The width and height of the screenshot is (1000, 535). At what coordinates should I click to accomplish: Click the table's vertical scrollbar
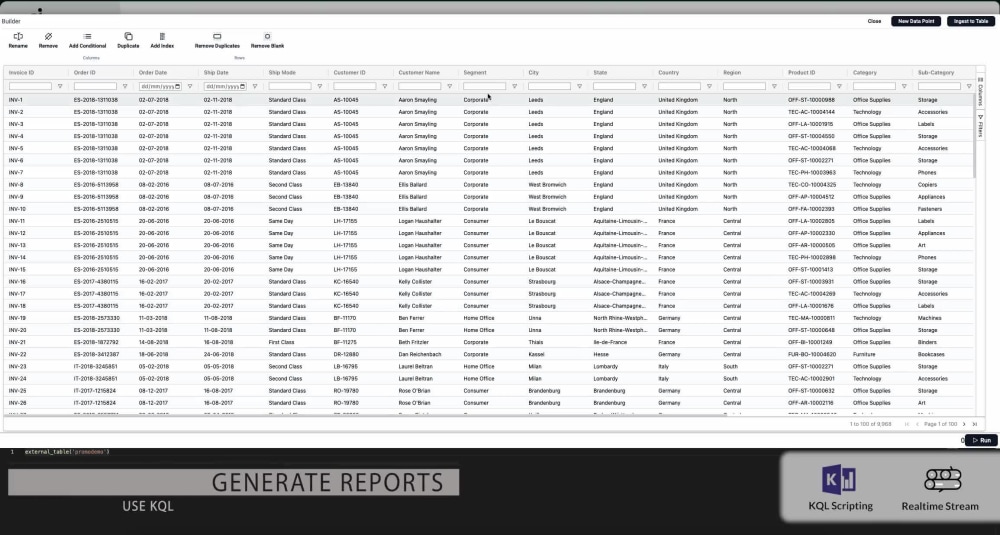coord(973,136)
